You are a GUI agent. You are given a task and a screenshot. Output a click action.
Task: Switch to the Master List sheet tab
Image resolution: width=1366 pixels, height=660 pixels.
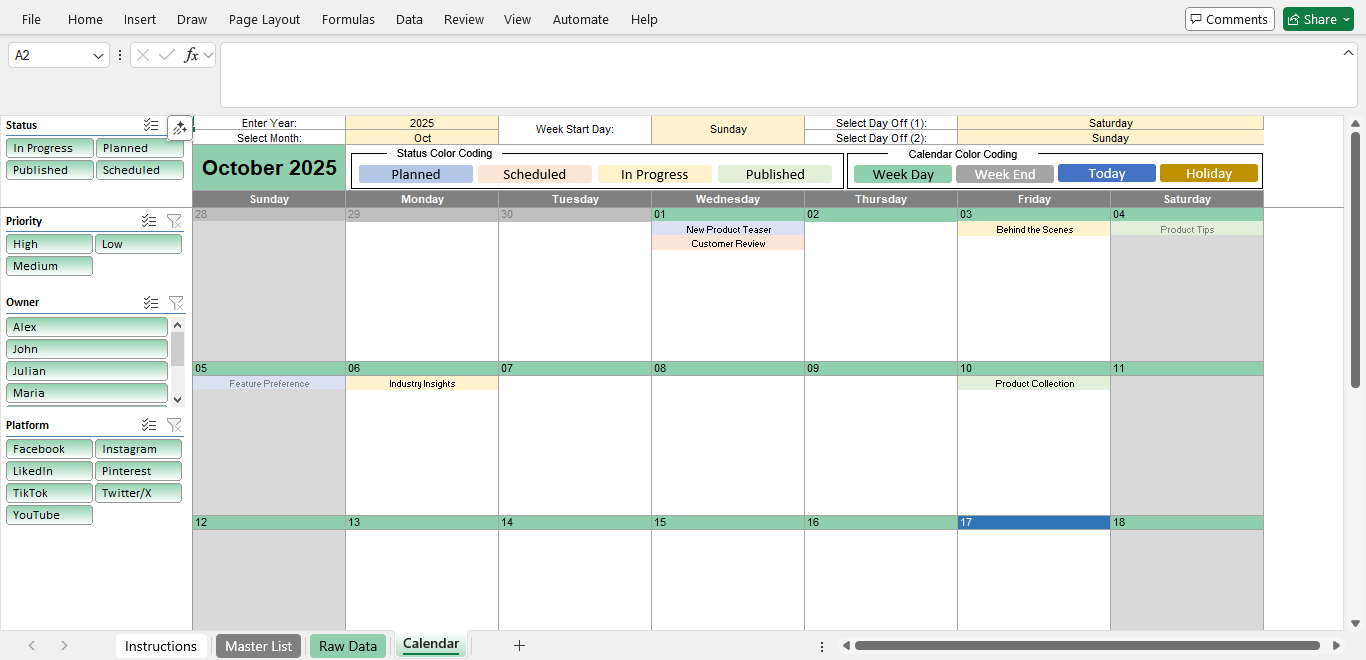[x=258, y=646]
